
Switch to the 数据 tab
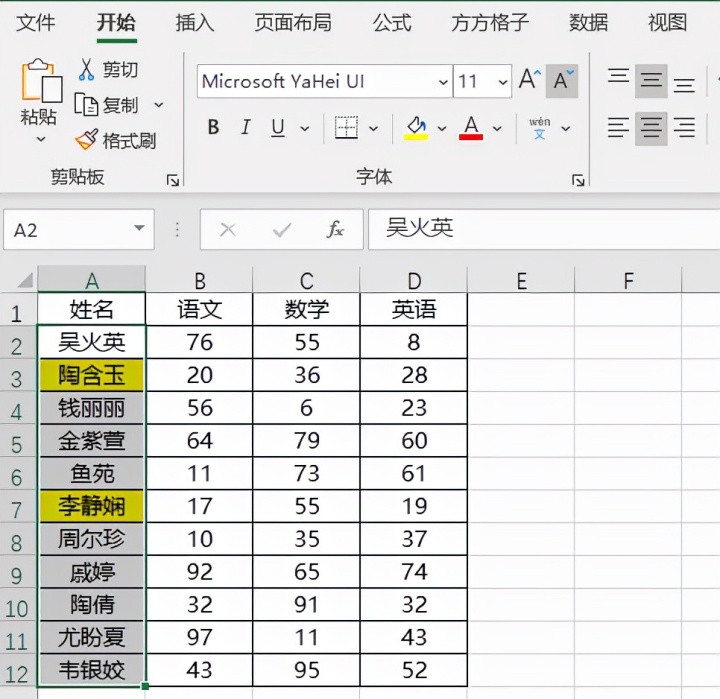pyautogui.click(x=589, y=23)
